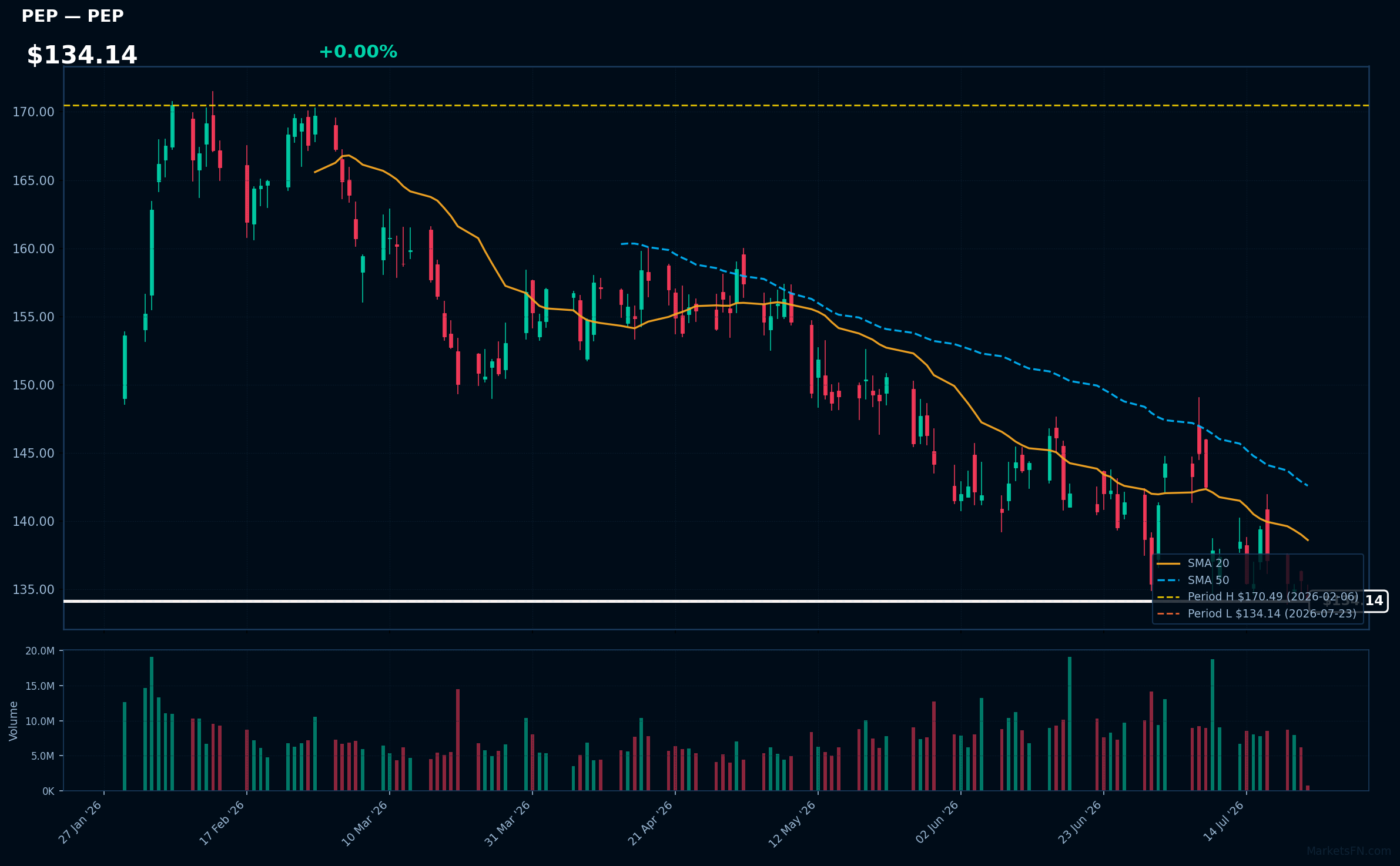Click the 20.0M volume axis label
The image size is (1400, 866).
click(40, 651)
